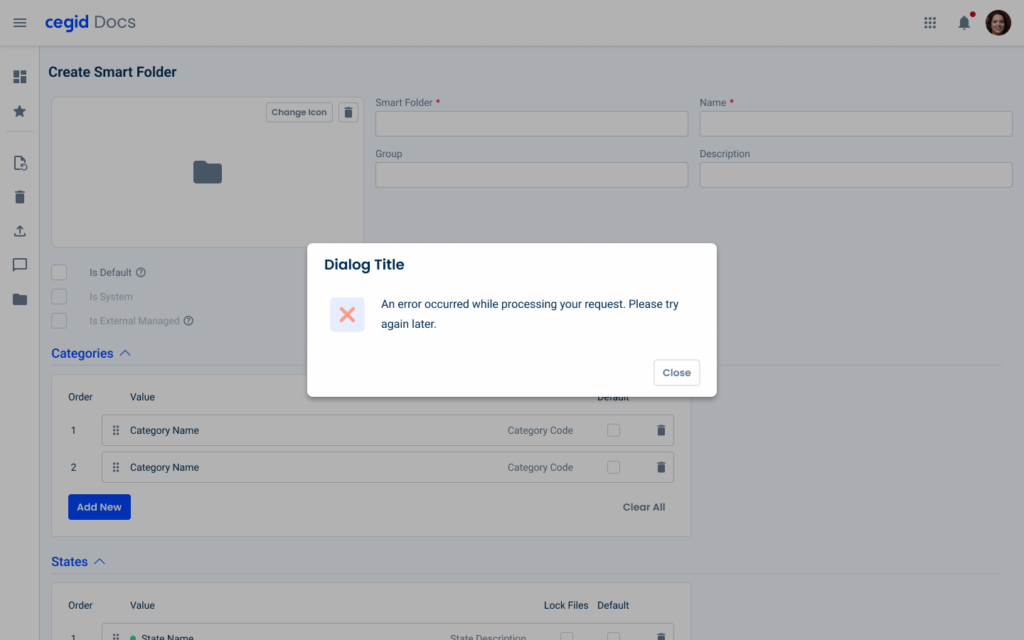Open the comments panel from the sidebar
This screenshot has width=1024, height=640.
19,264
